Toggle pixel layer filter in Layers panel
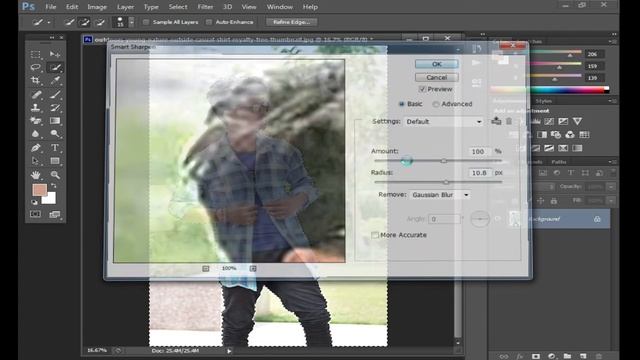The image size is (640, 360). tap(542, 173)
